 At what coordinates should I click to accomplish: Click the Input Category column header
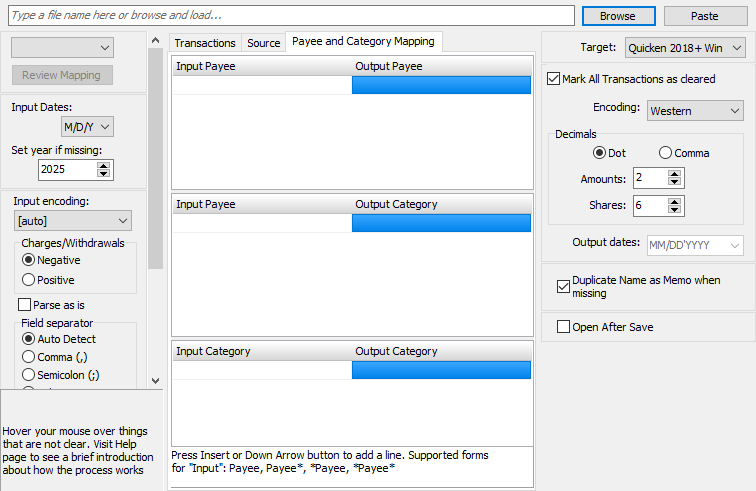(262, 351)
